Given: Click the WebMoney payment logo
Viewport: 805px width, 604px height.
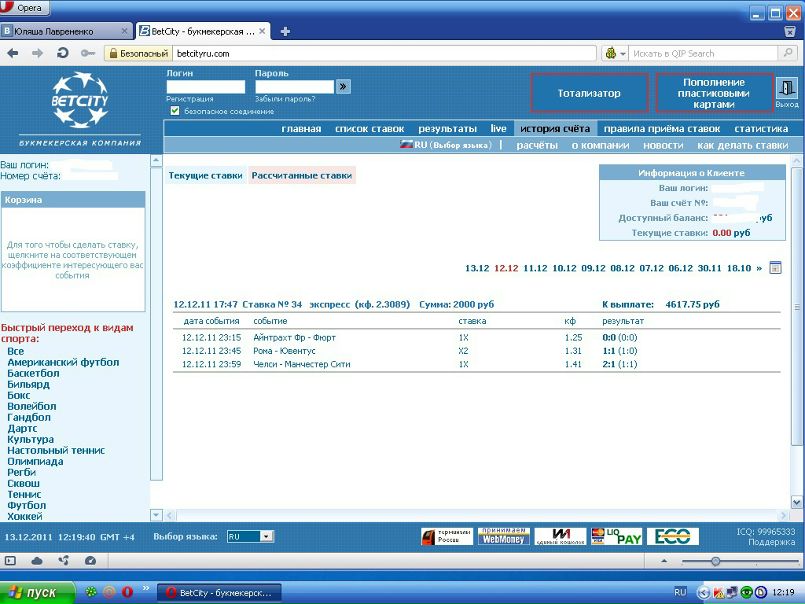Looking at the screenshot, I should (x=502, y=537).
